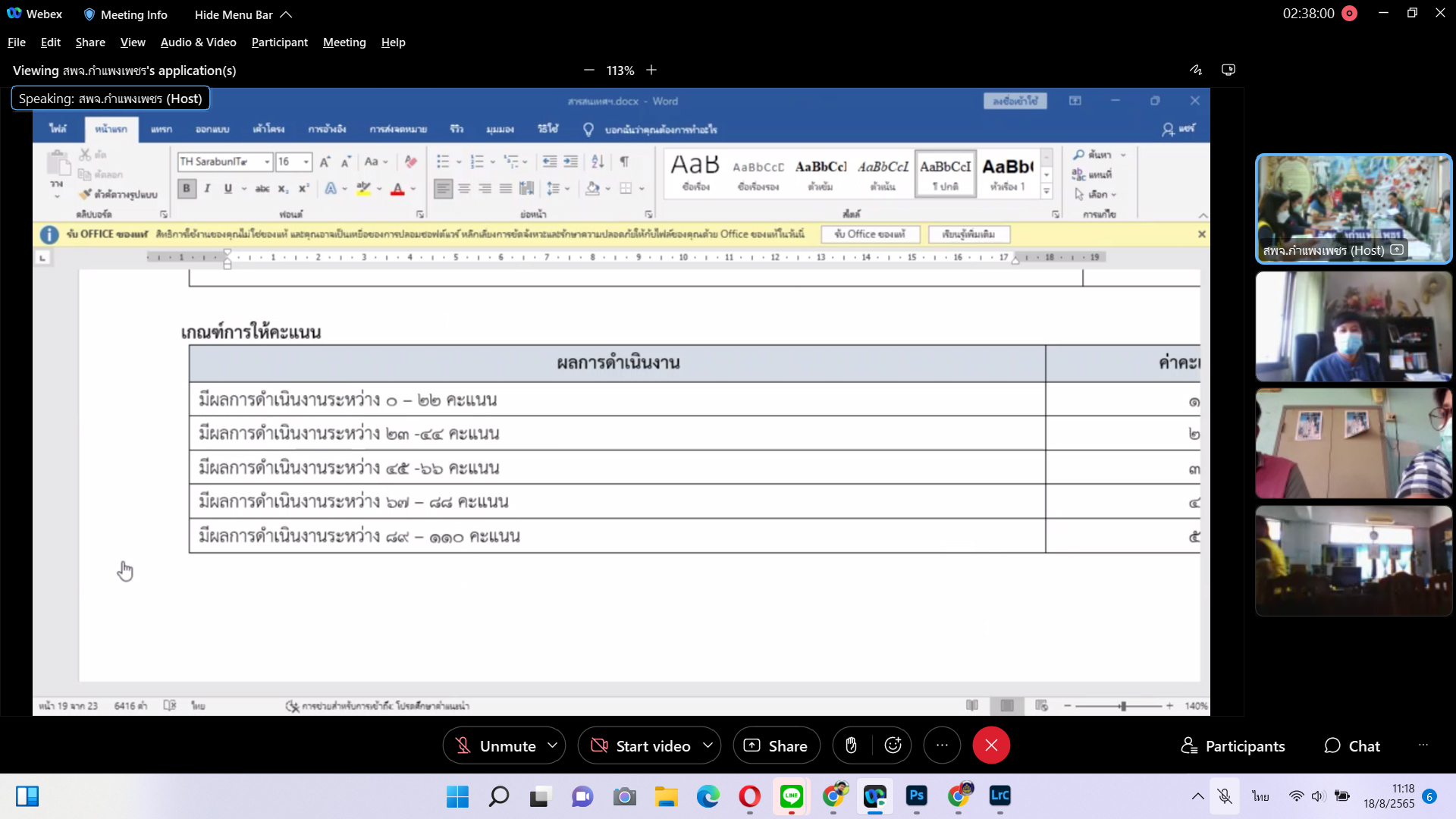This screenshot has height=819, width=1456.
Task: Zoom in shared view with plus
Action: click(651, 70)
